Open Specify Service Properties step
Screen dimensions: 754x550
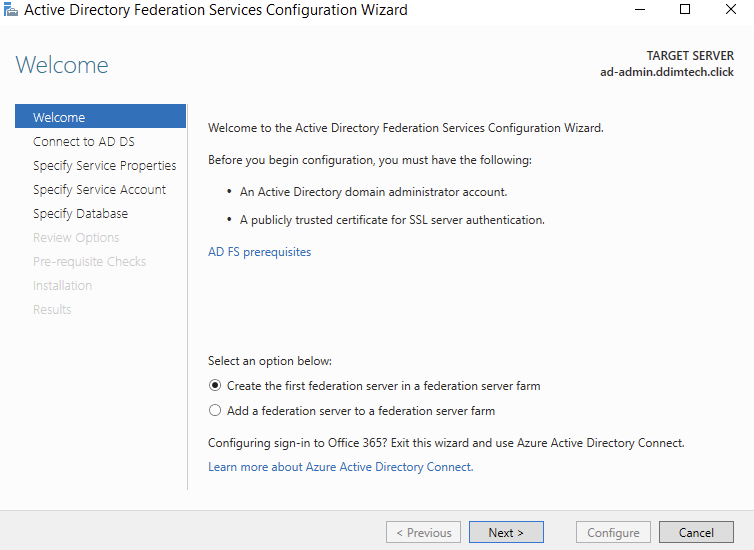104,165
